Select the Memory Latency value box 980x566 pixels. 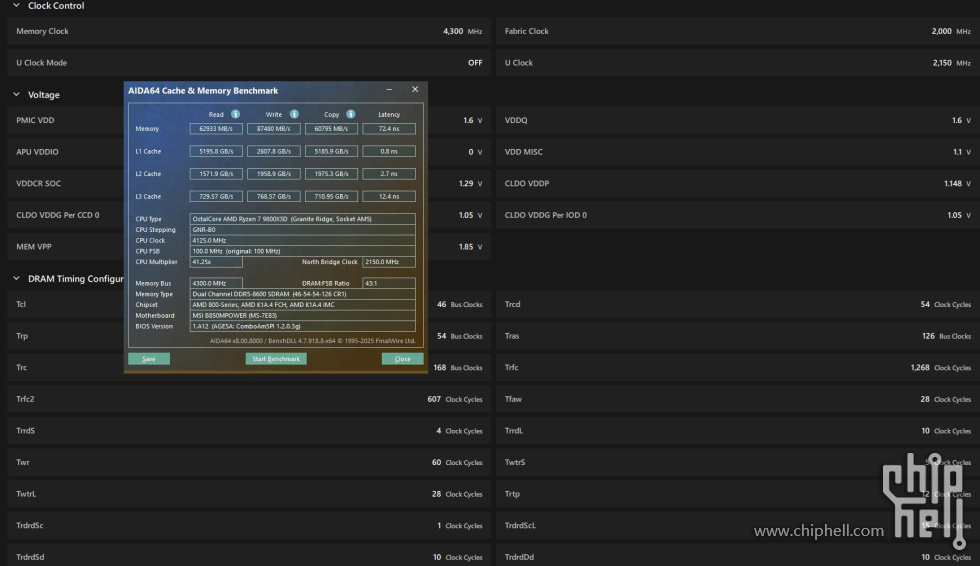point(388,129)
